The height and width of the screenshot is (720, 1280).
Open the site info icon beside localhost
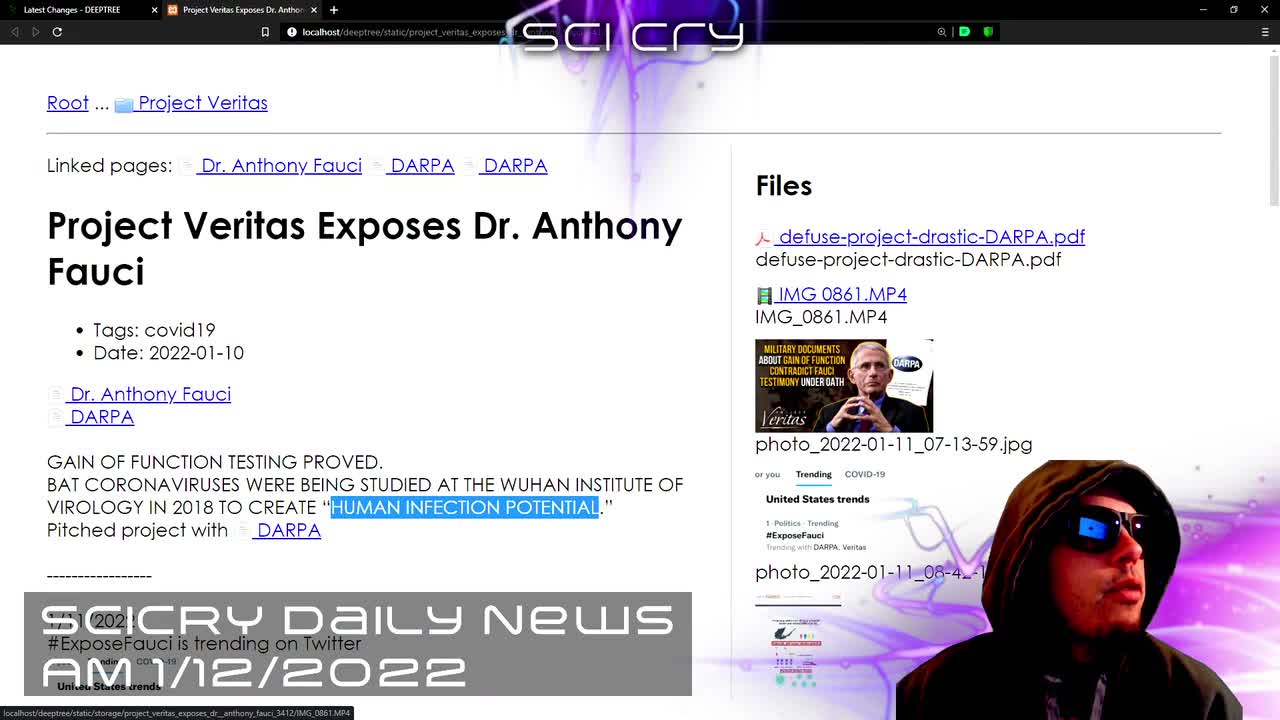(292, 32)
